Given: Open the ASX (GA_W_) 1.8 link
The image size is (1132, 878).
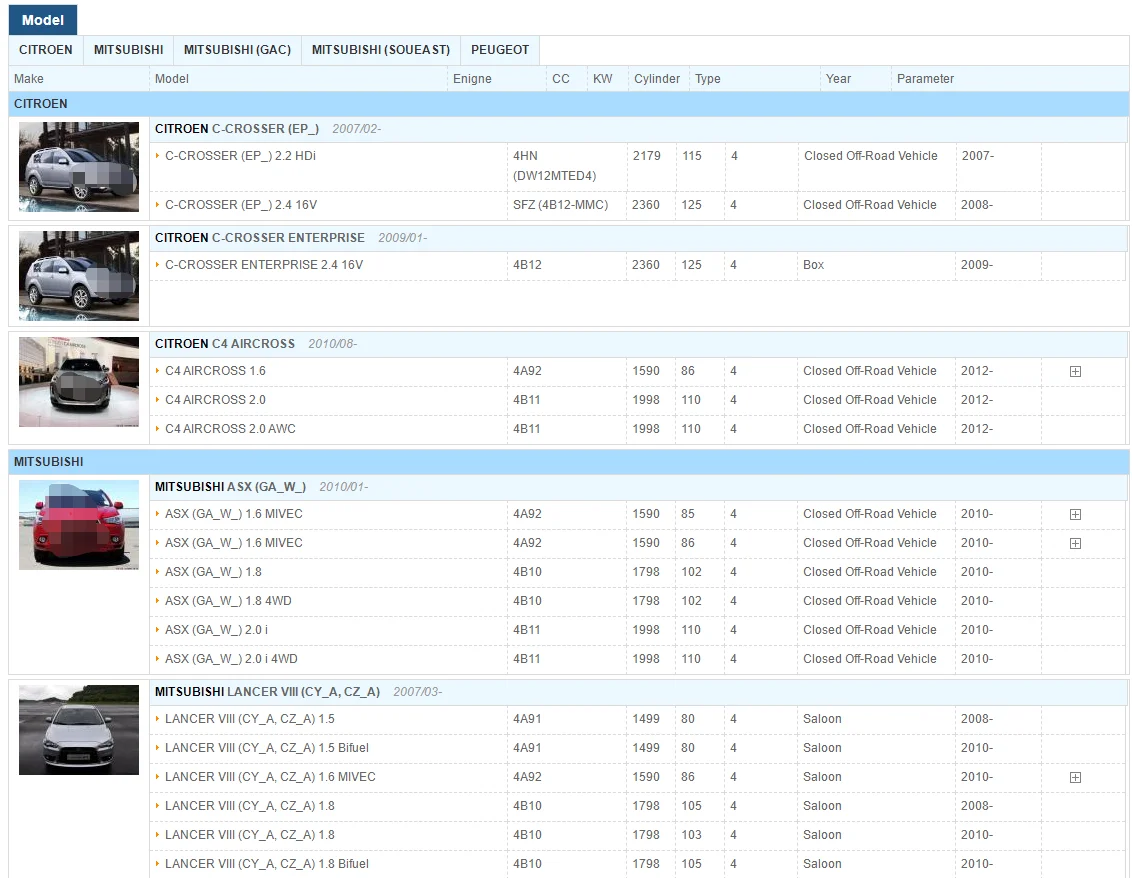Looking at the screenshot, I should pyautogui.click(x=213, y=572).
